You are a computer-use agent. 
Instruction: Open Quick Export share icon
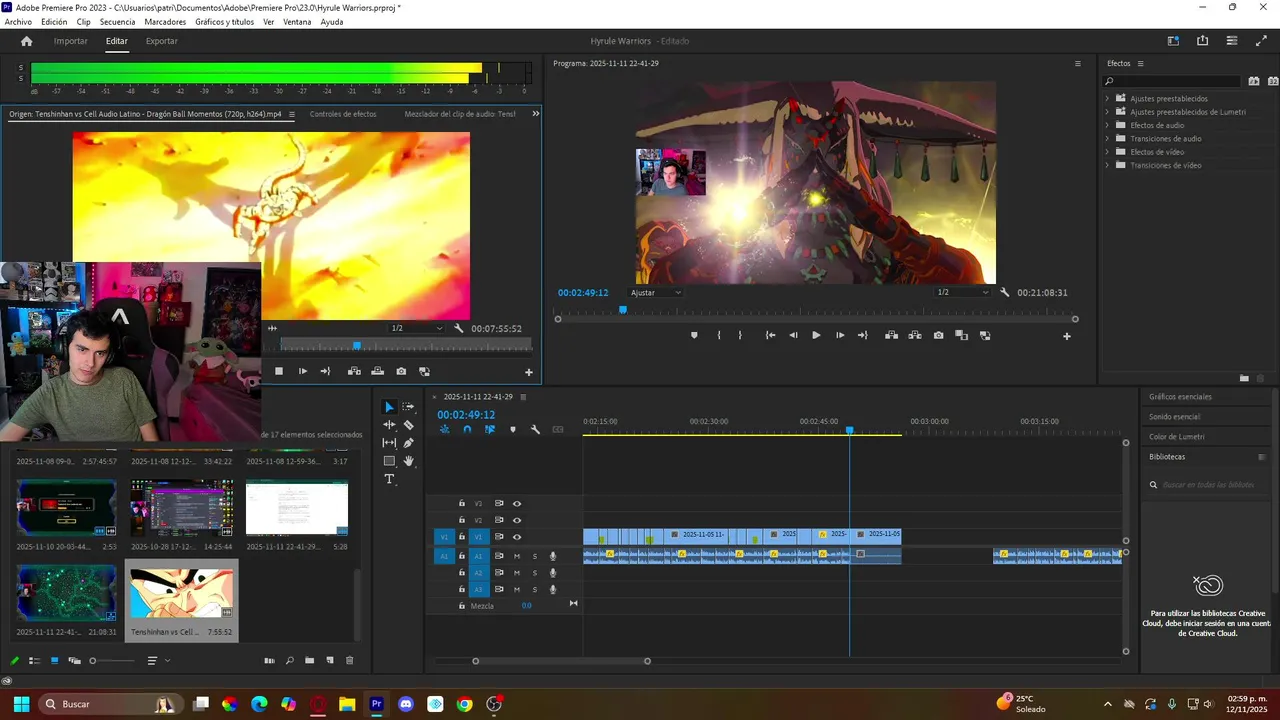coord(1202,41)
